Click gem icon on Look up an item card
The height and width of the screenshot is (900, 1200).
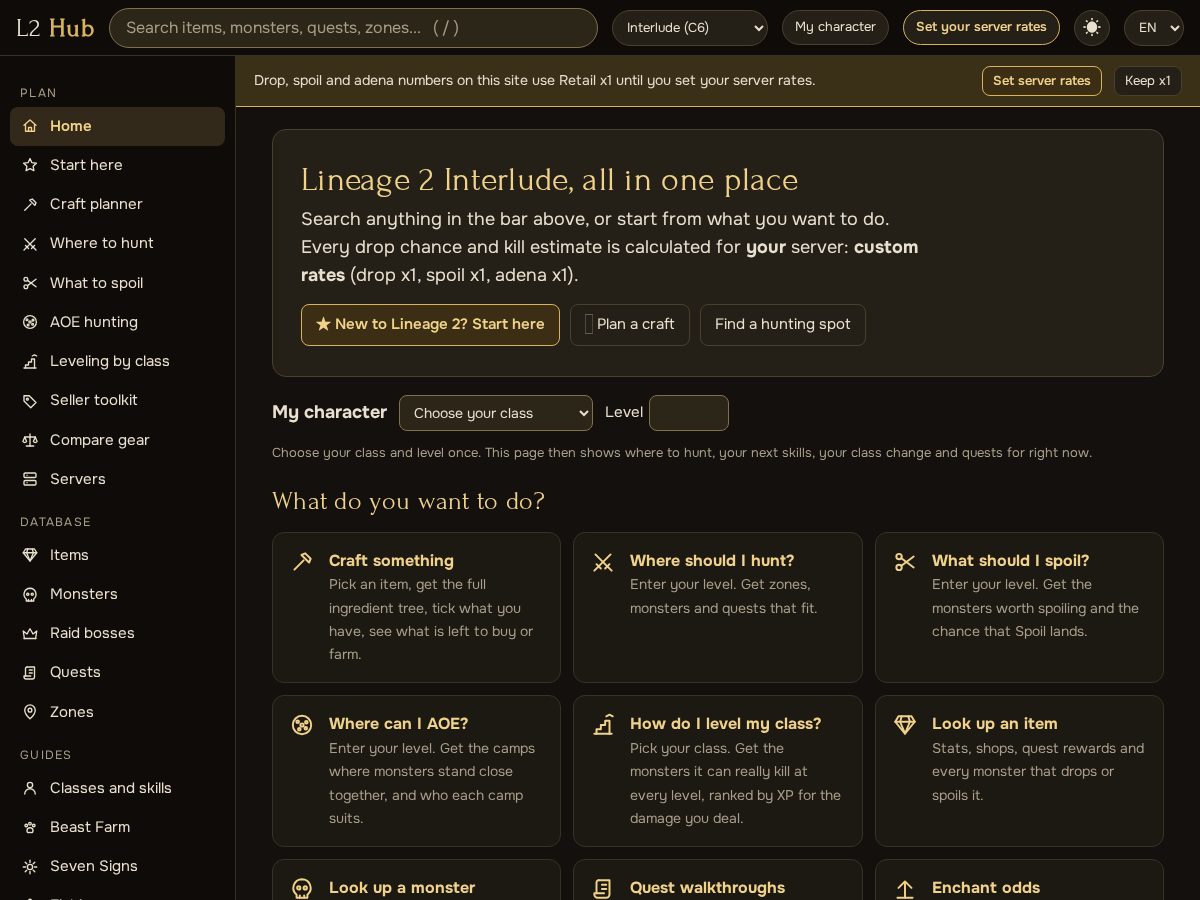(x=905, y=725)
